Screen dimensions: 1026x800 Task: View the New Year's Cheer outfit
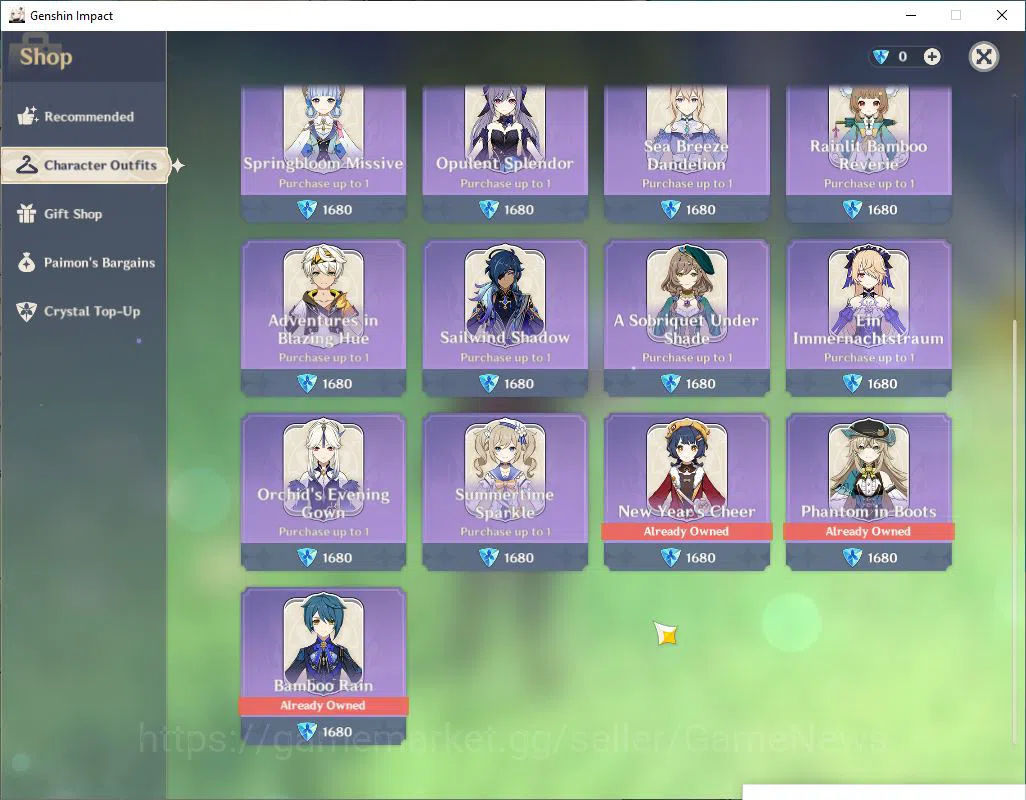coord(686,492)
